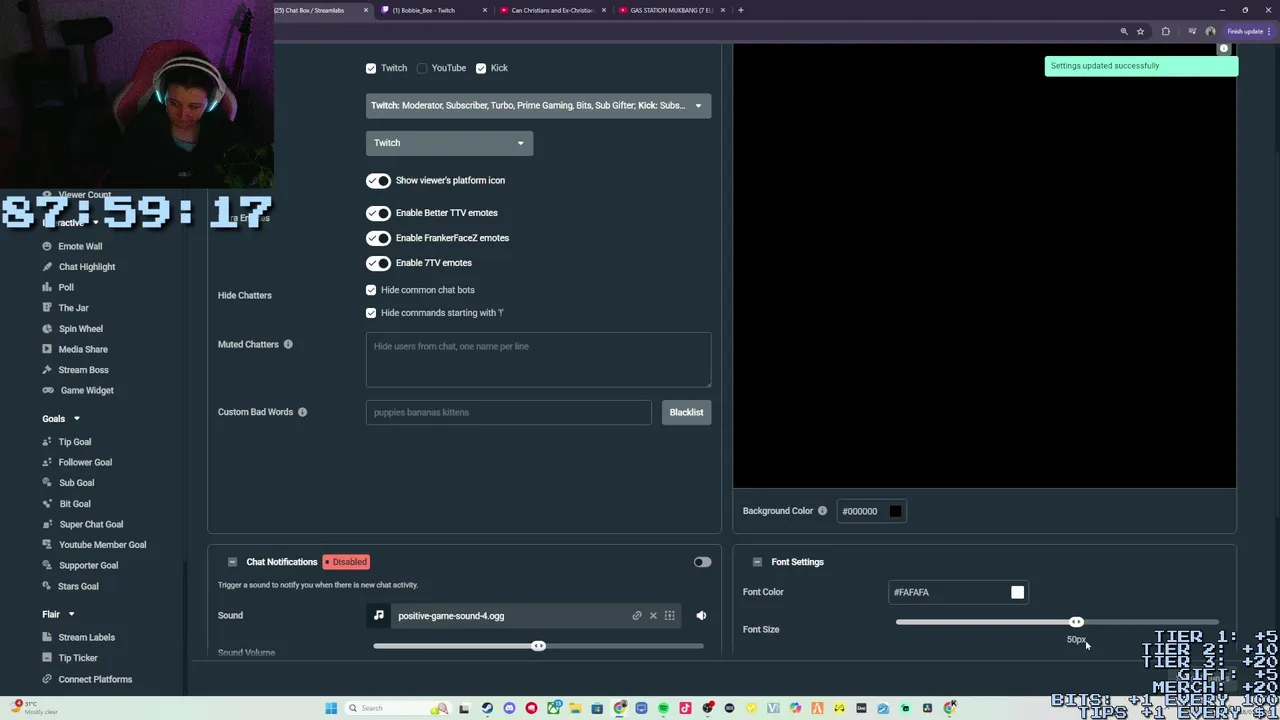Viewport: 1280px width, 720px height.
Task: Uncheck the Twitch platform checkbox
Action: (371, 68)
